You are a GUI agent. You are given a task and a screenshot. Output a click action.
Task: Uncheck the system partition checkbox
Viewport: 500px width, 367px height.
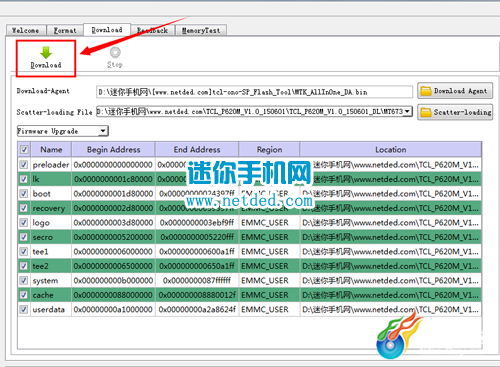(x=24, y=280)
